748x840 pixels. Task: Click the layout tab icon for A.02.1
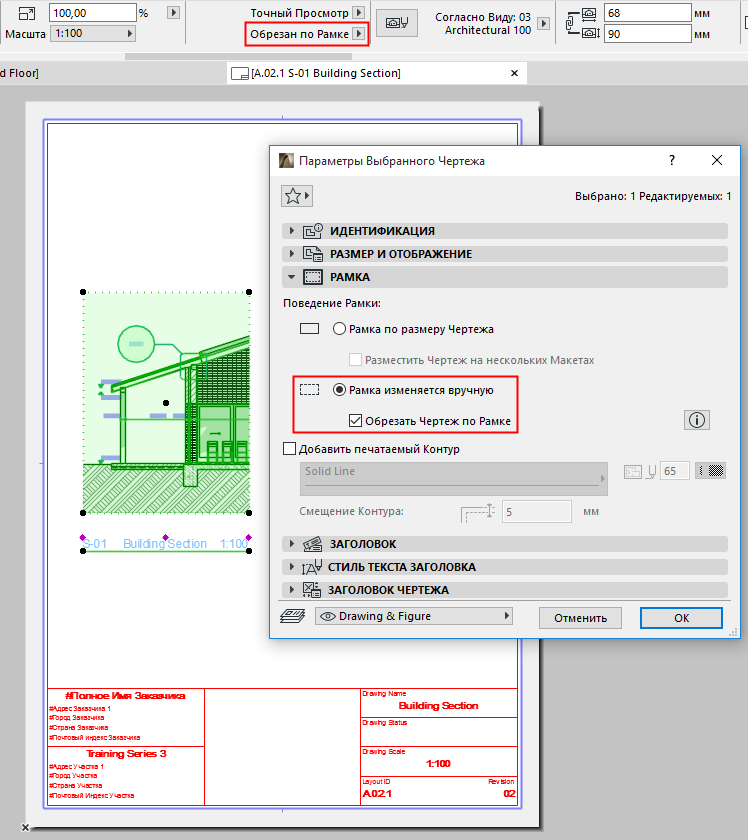(240, 73)
